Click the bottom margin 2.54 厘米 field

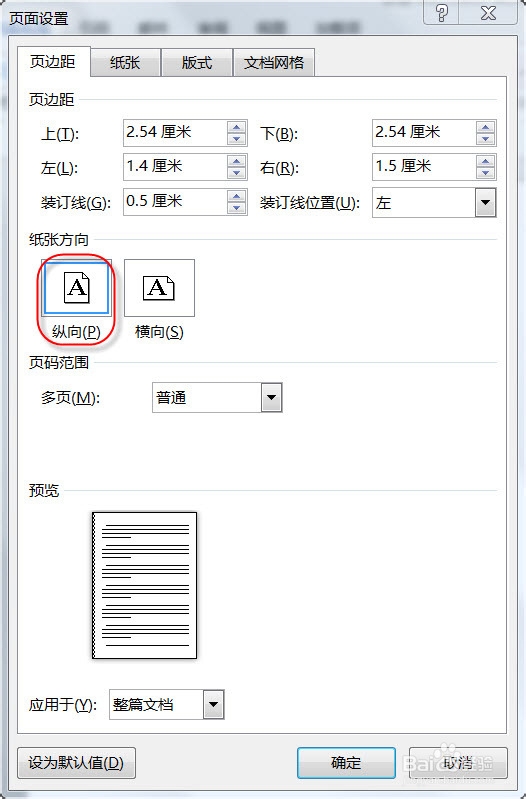click(424, 133)
